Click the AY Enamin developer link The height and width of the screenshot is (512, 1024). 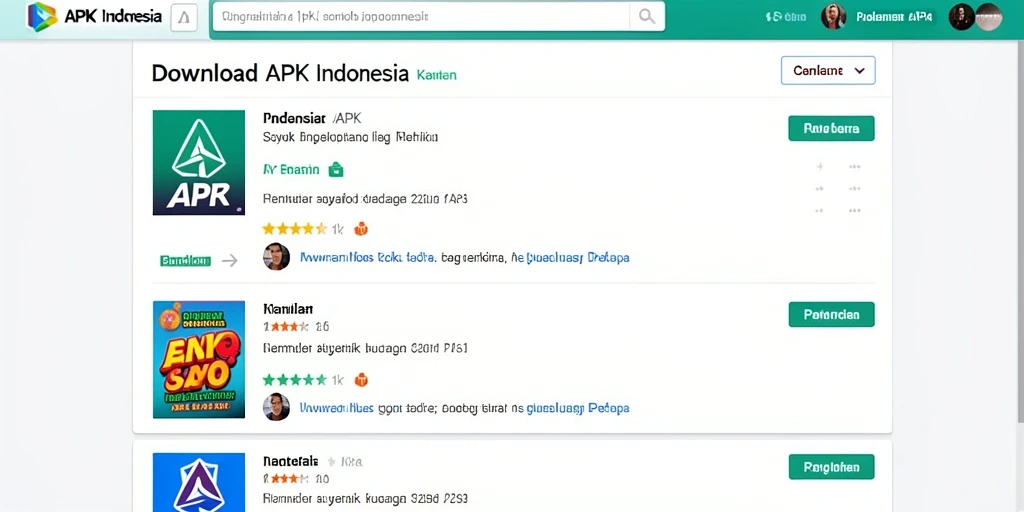291,170
